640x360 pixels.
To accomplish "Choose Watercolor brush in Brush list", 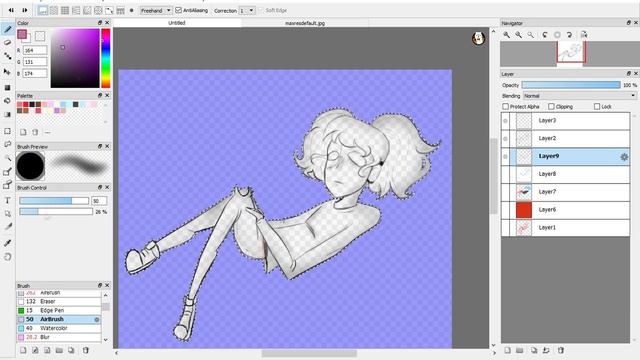I will click(59, 328).
